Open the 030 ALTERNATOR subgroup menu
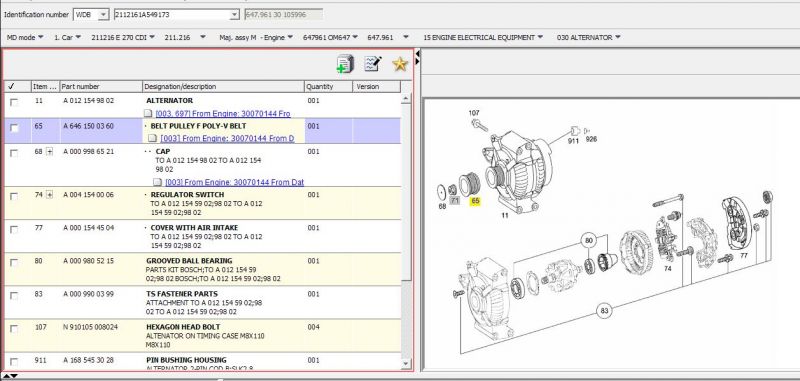Viewport: 800px width, 381px height. coord(588,37)
